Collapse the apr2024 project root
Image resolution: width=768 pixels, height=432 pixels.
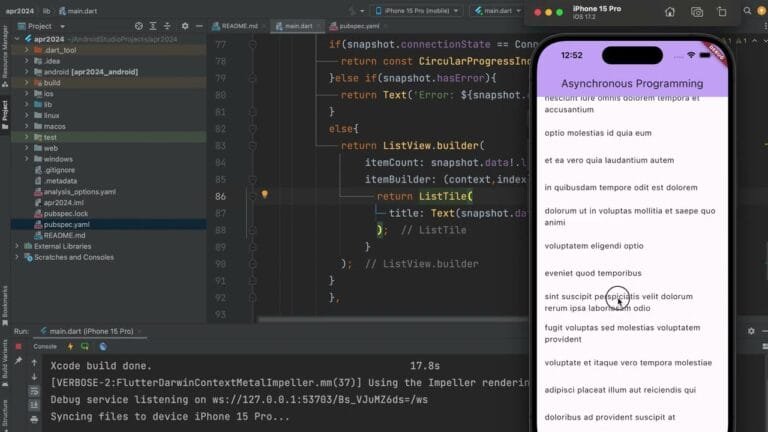pos(18,39)
